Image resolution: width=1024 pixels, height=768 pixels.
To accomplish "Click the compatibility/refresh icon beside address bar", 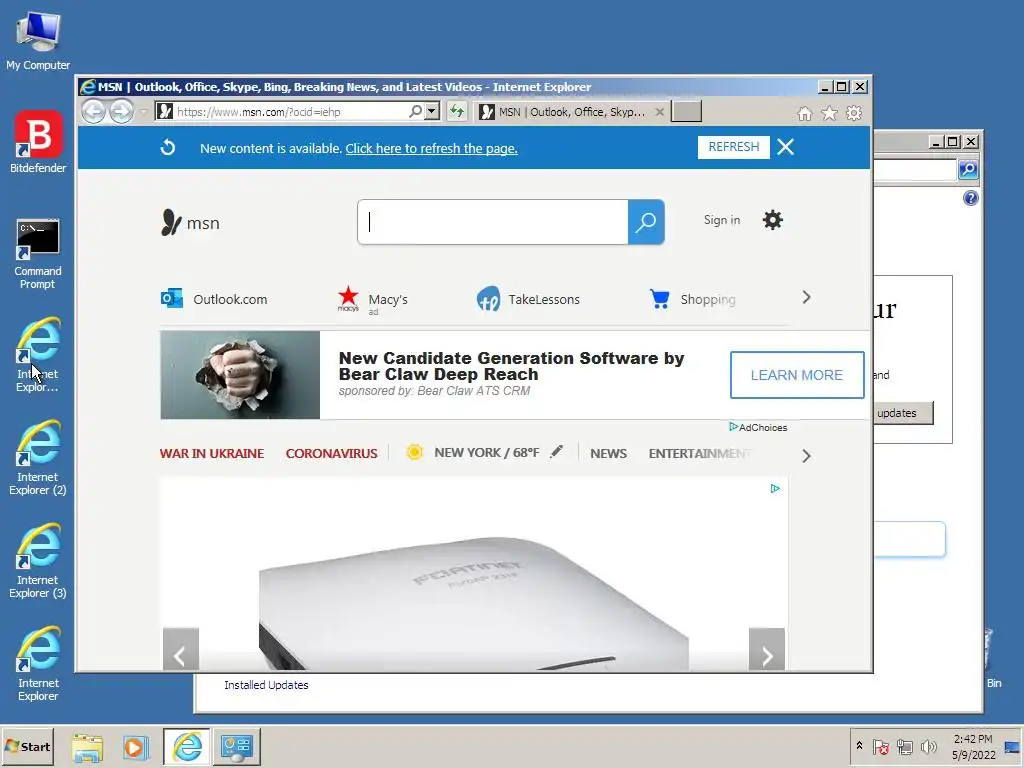I will pyautogui.click(x=457, y=112).
